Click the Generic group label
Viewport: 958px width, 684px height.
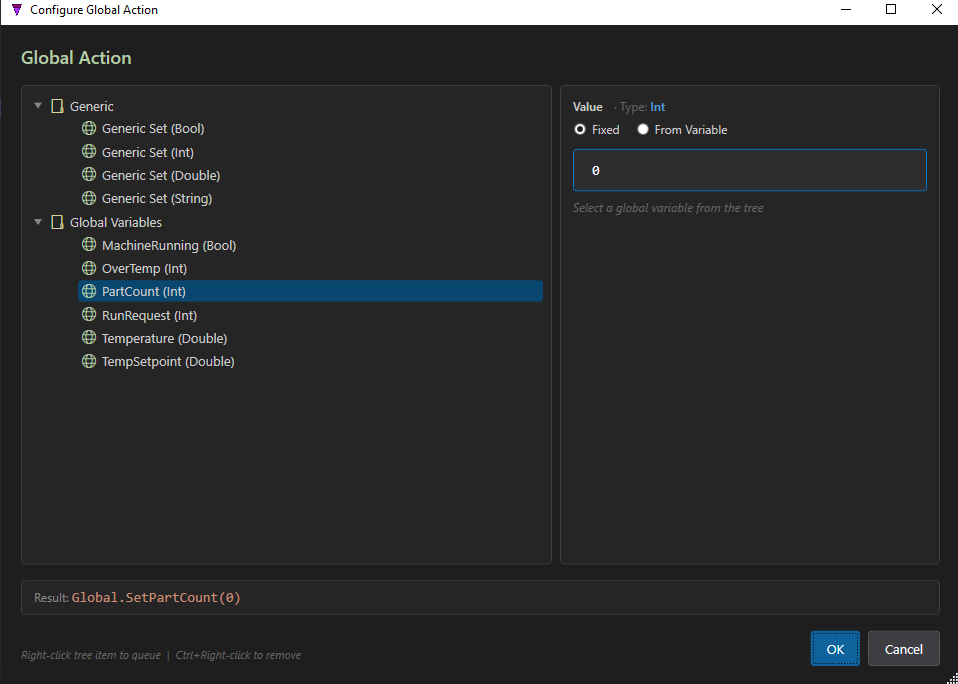(92, 106)
